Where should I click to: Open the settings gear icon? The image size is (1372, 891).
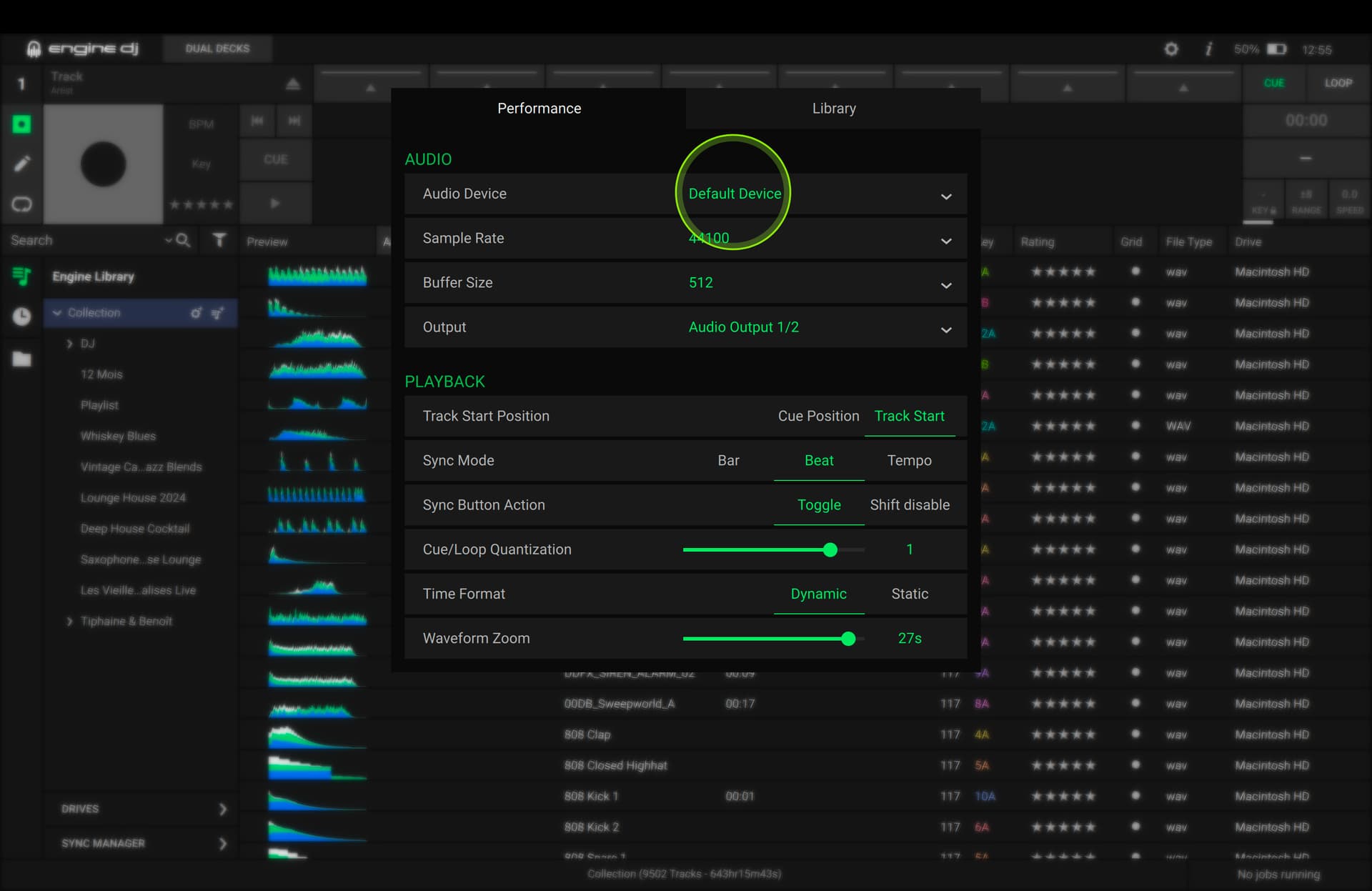1170,49
